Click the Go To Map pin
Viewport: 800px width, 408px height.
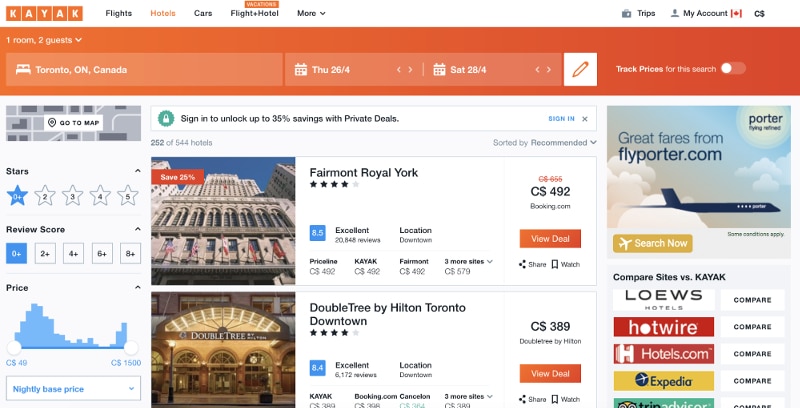coord(52,123)
